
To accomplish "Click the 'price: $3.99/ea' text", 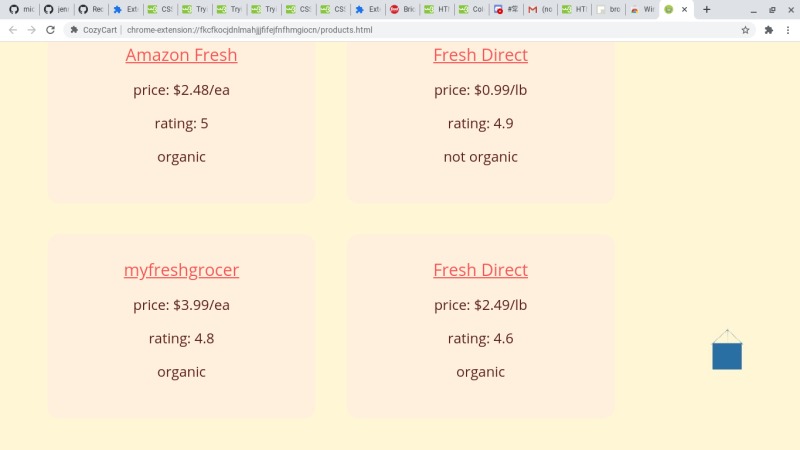I will click(181, 305).
